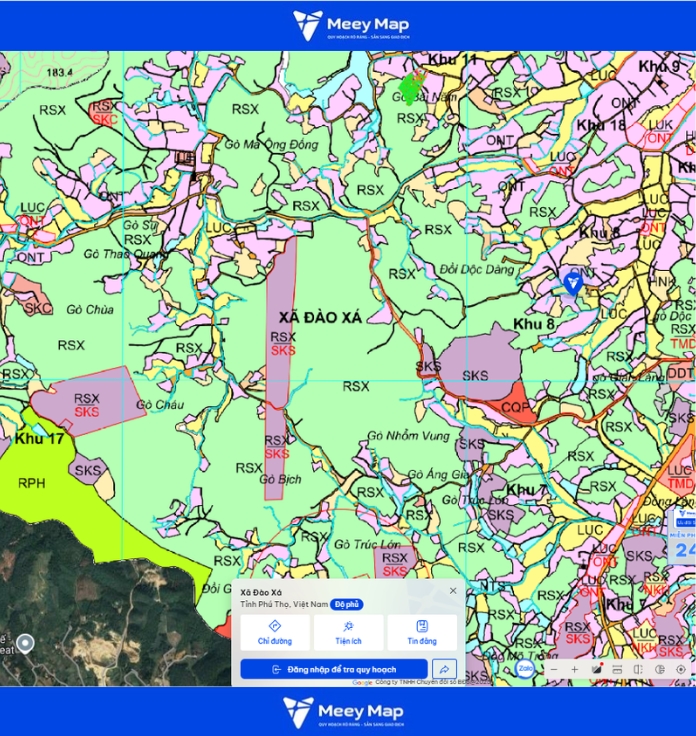Image resolution: width=696 pixels, height=736 pixels.
Task: Click the Gò Châu label
Action: (x=160, y=405)
